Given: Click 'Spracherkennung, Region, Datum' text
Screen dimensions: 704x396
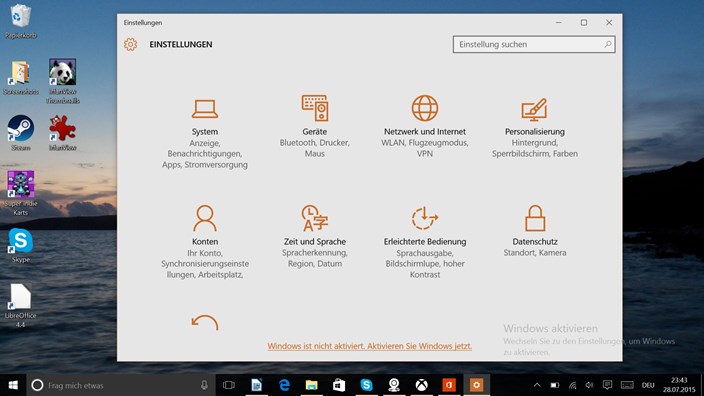Looking at the screenshot, I should coord(314,258).
